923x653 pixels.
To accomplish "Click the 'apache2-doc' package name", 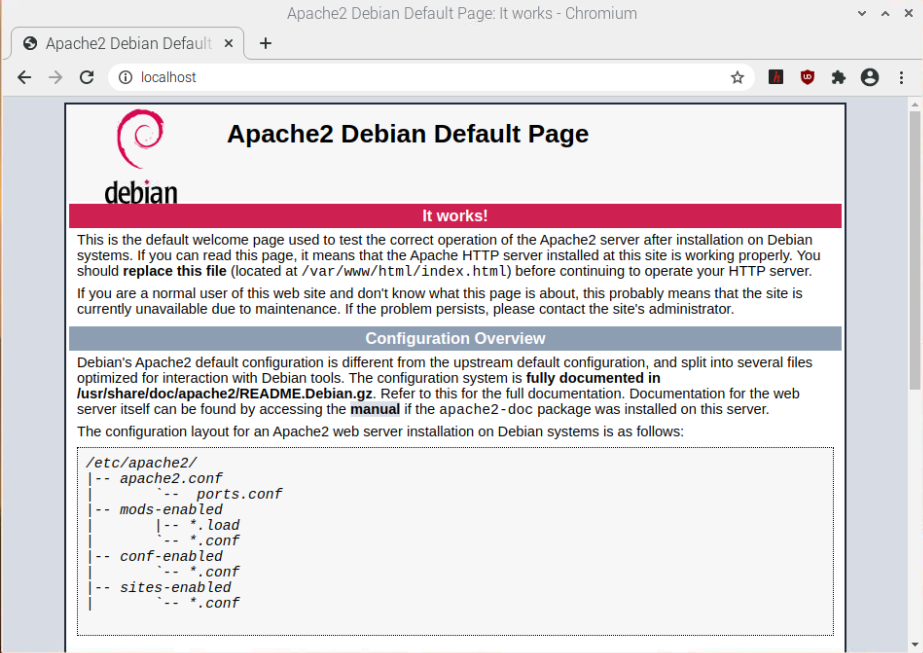I will (x=486, y=410).
